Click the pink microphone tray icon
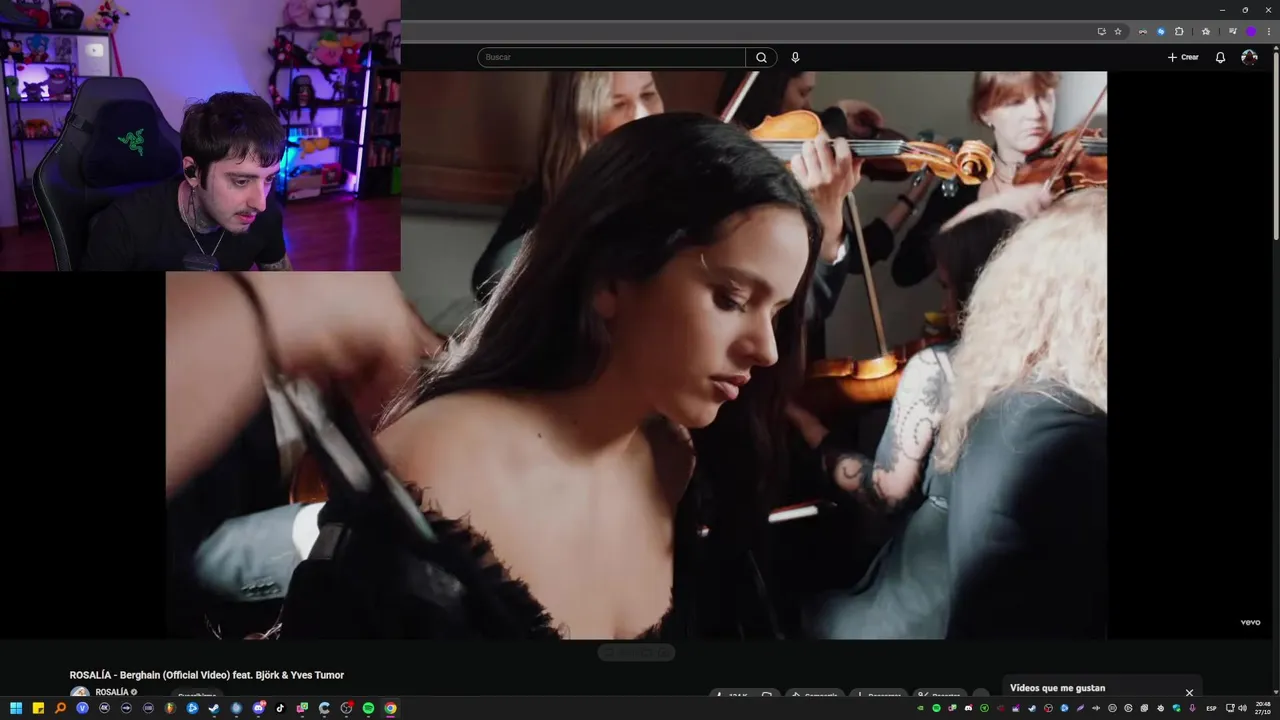The image size is (1280, 720). click(1192, 708)
